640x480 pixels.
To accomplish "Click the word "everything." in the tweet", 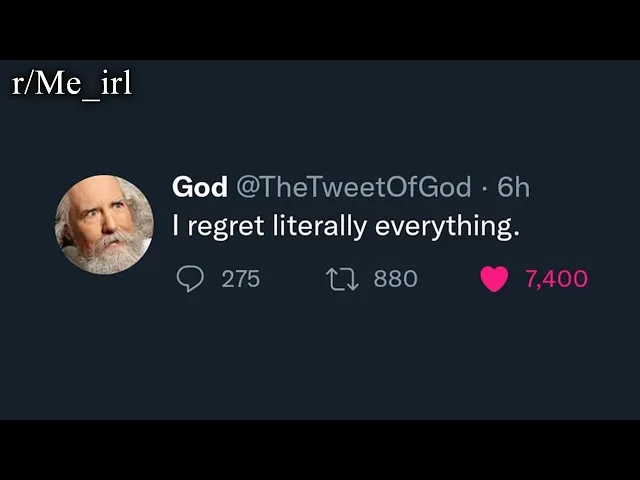I will (x=447, y=227).
